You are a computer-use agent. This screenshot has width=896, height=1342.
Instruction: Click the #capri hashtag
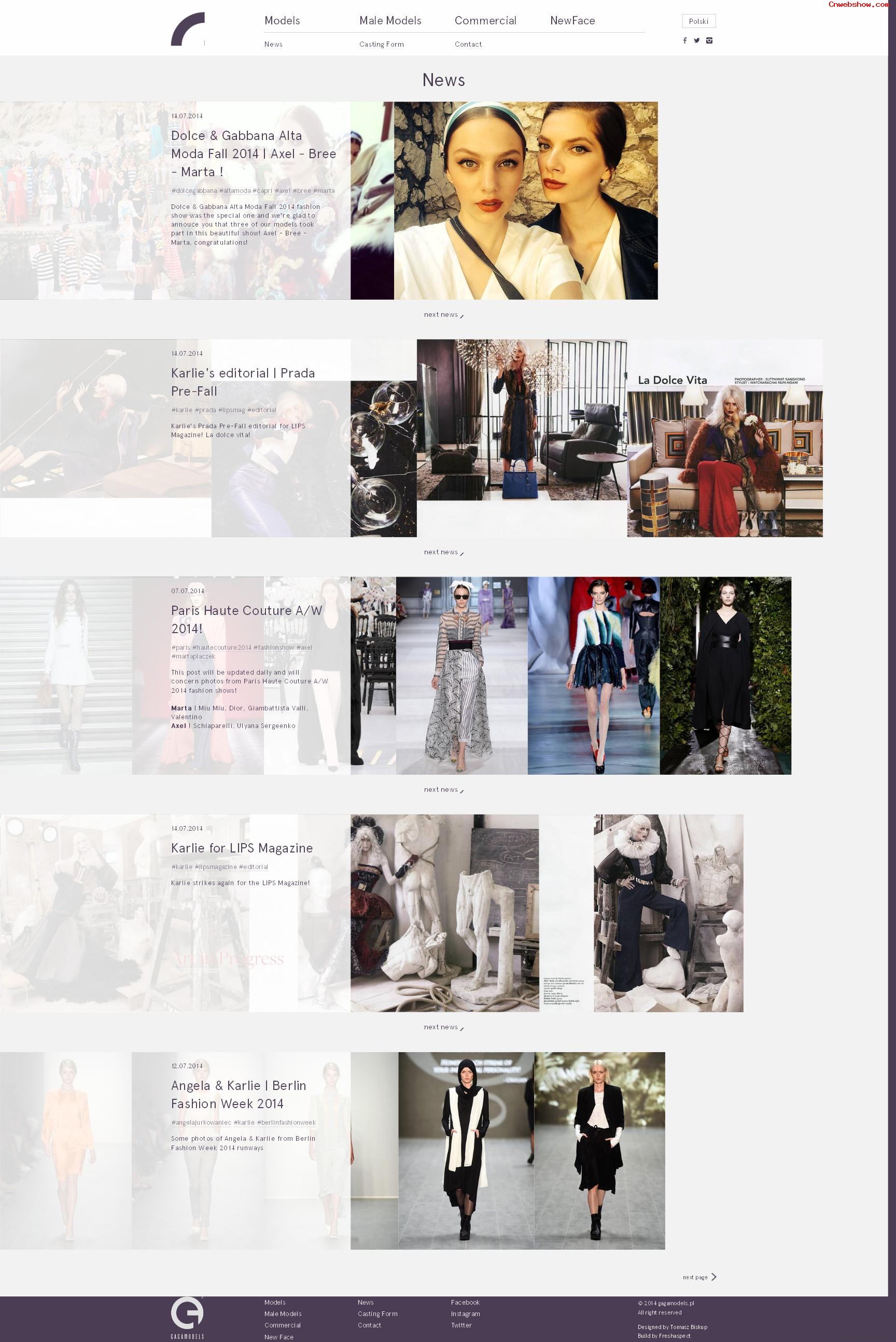tap(262, 191)
